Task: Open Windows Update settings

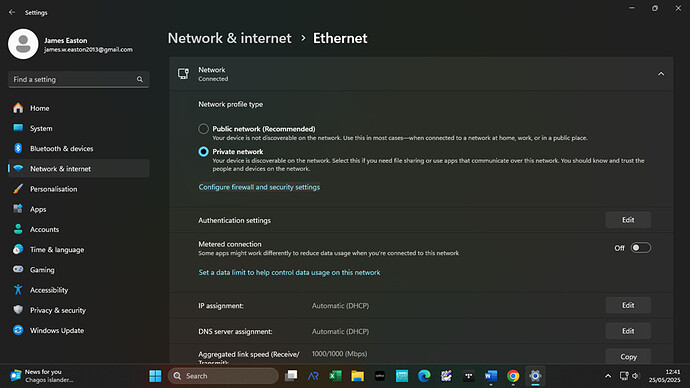Action: click(78, 330)
